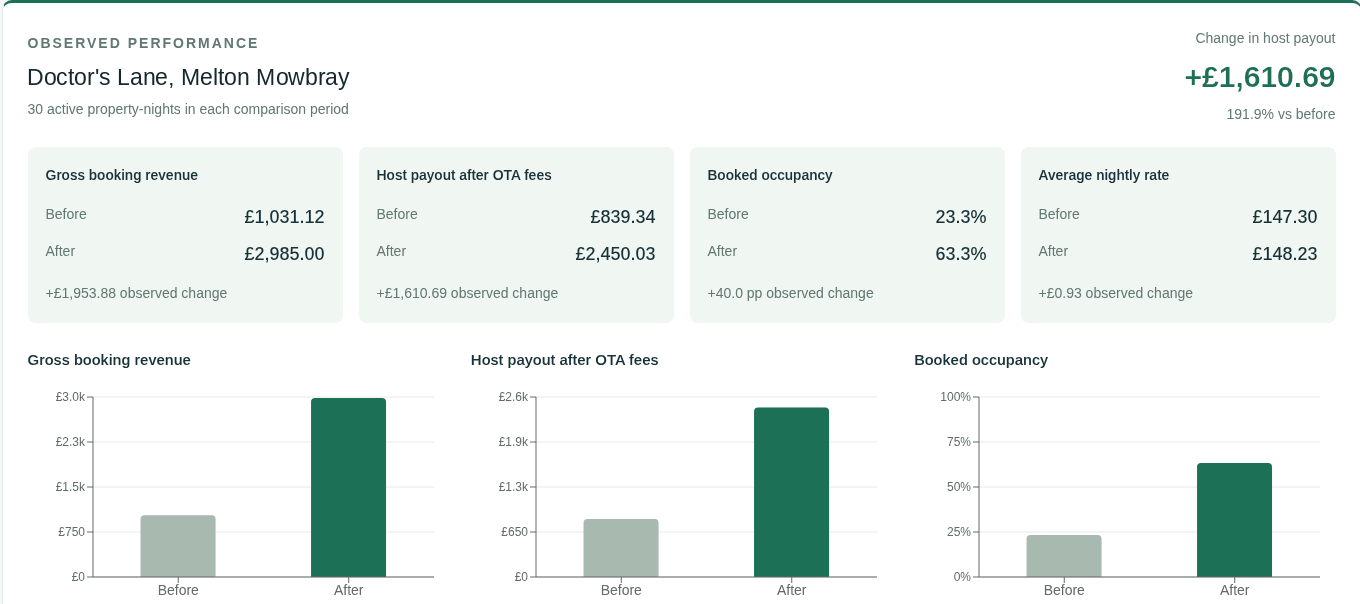This screenshot has height=604, width=1360.
Task: Click "+£0.93 observed change" text
Action: [x=1116, y=293]
